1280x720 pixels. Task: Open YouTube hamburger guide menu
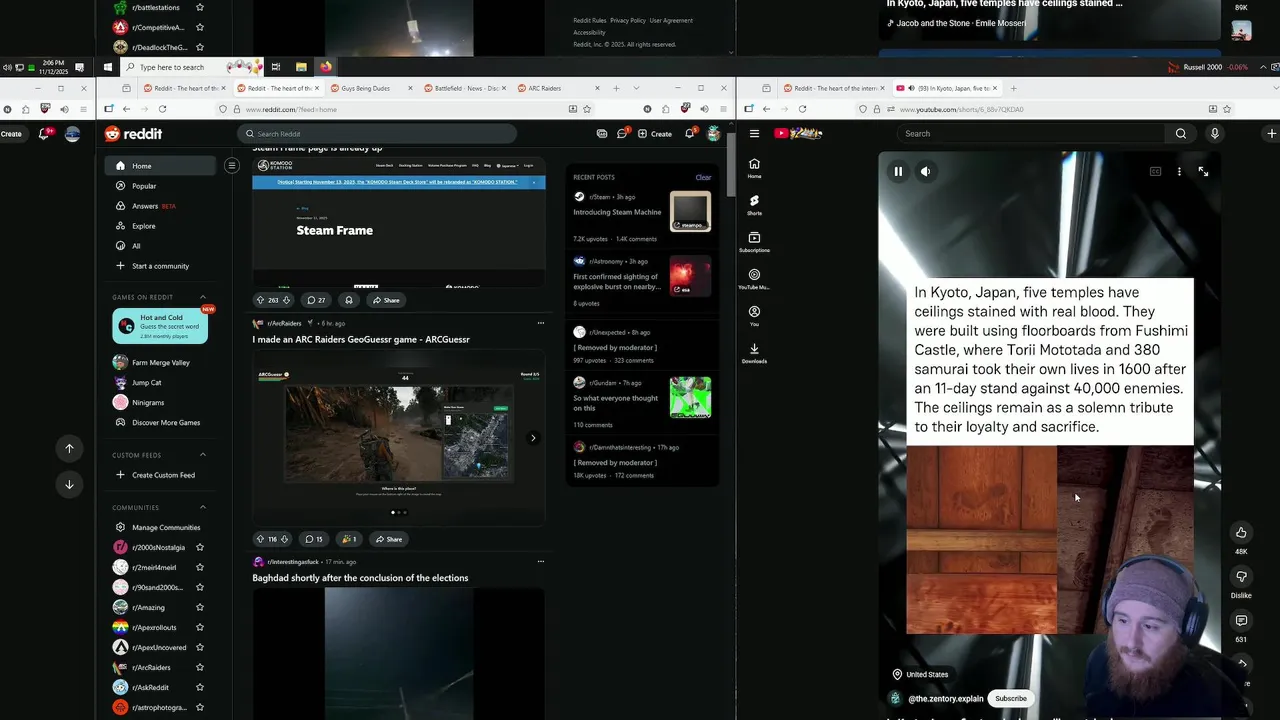tap(754, 133)
